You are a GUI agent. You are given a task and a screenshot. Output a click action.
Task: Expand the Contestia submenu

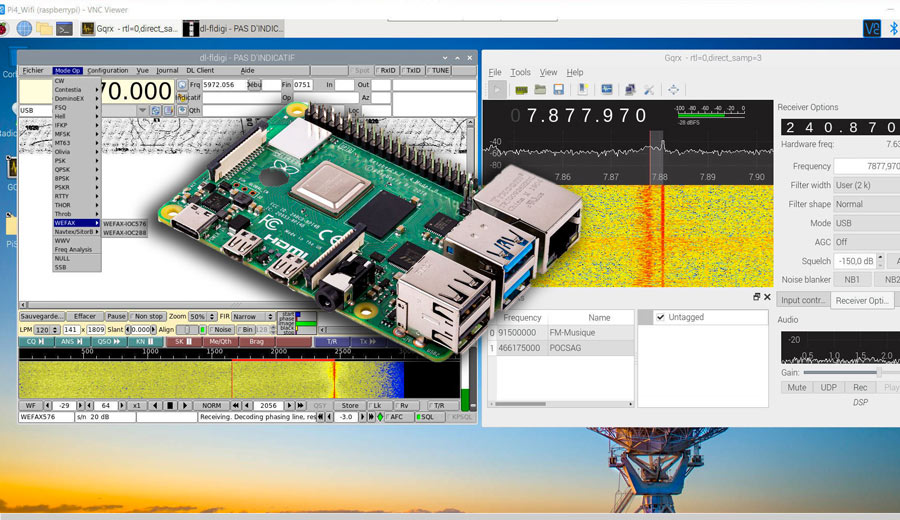(x=77, y=90)
